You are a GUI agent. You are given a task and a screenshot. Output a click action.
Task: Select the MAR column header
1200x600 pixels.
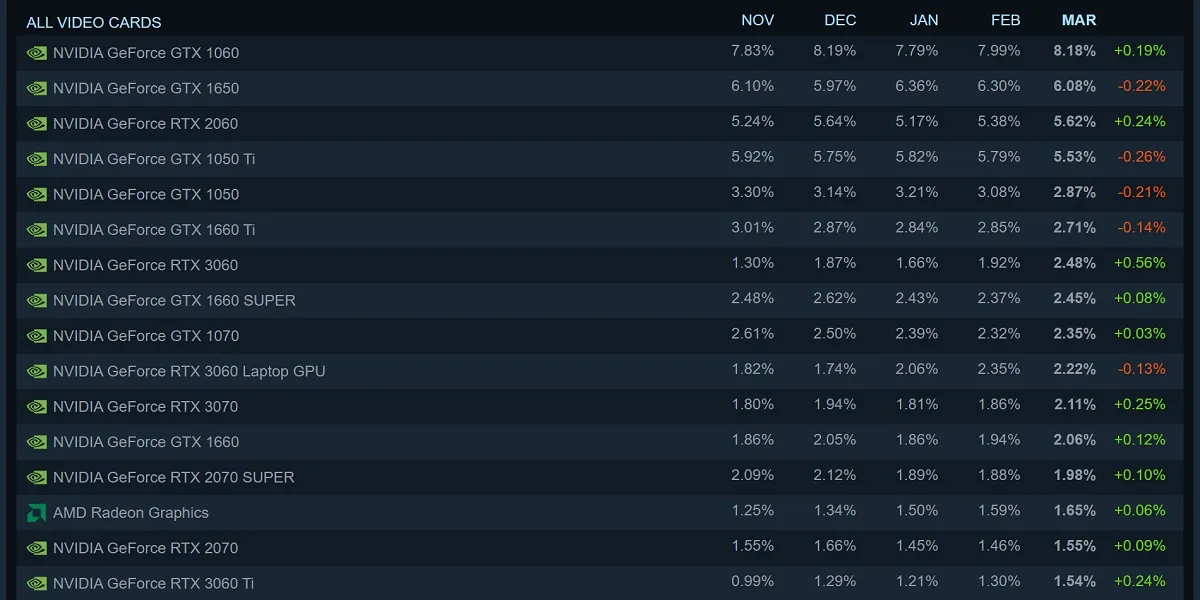(1079, 20)
